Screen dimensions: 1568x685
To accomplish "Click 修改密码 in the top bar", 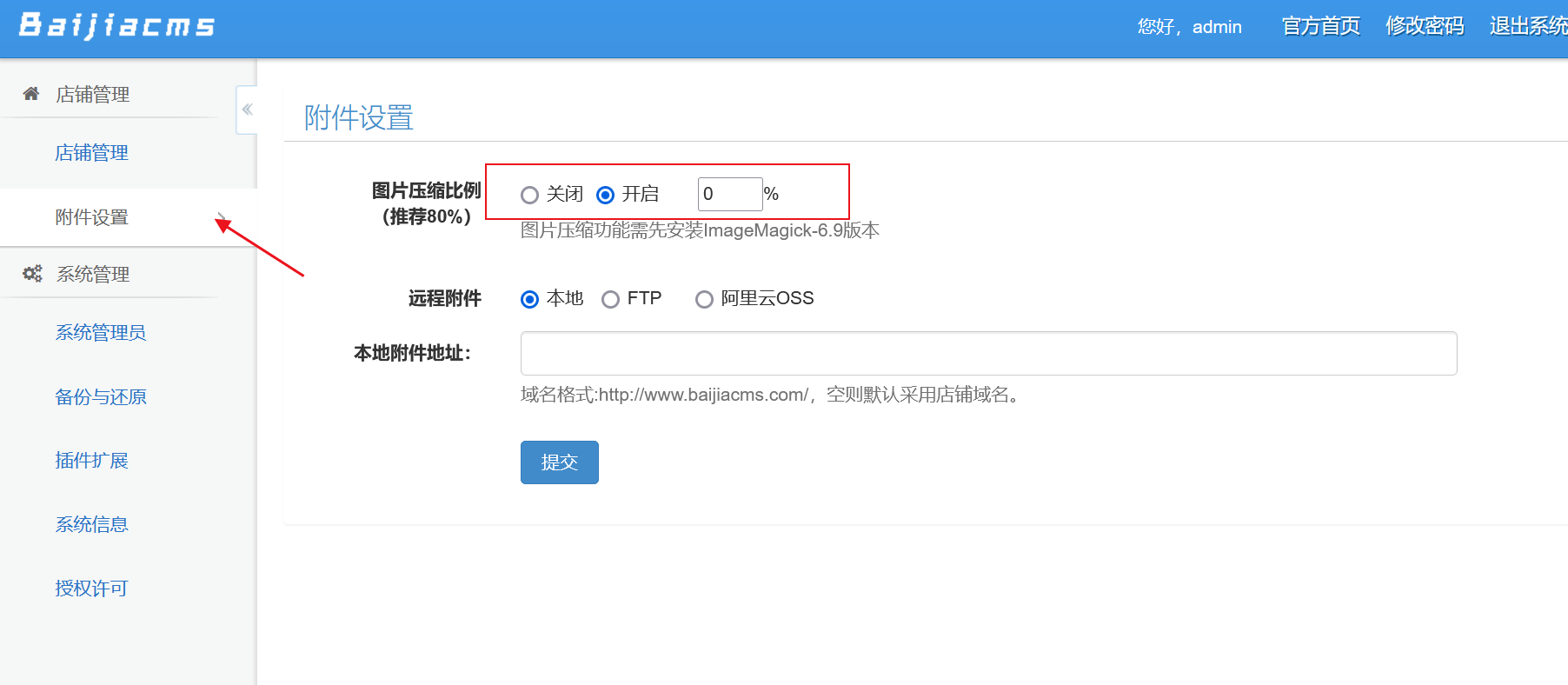I will pyautogui.click(x=1425, y=26).
